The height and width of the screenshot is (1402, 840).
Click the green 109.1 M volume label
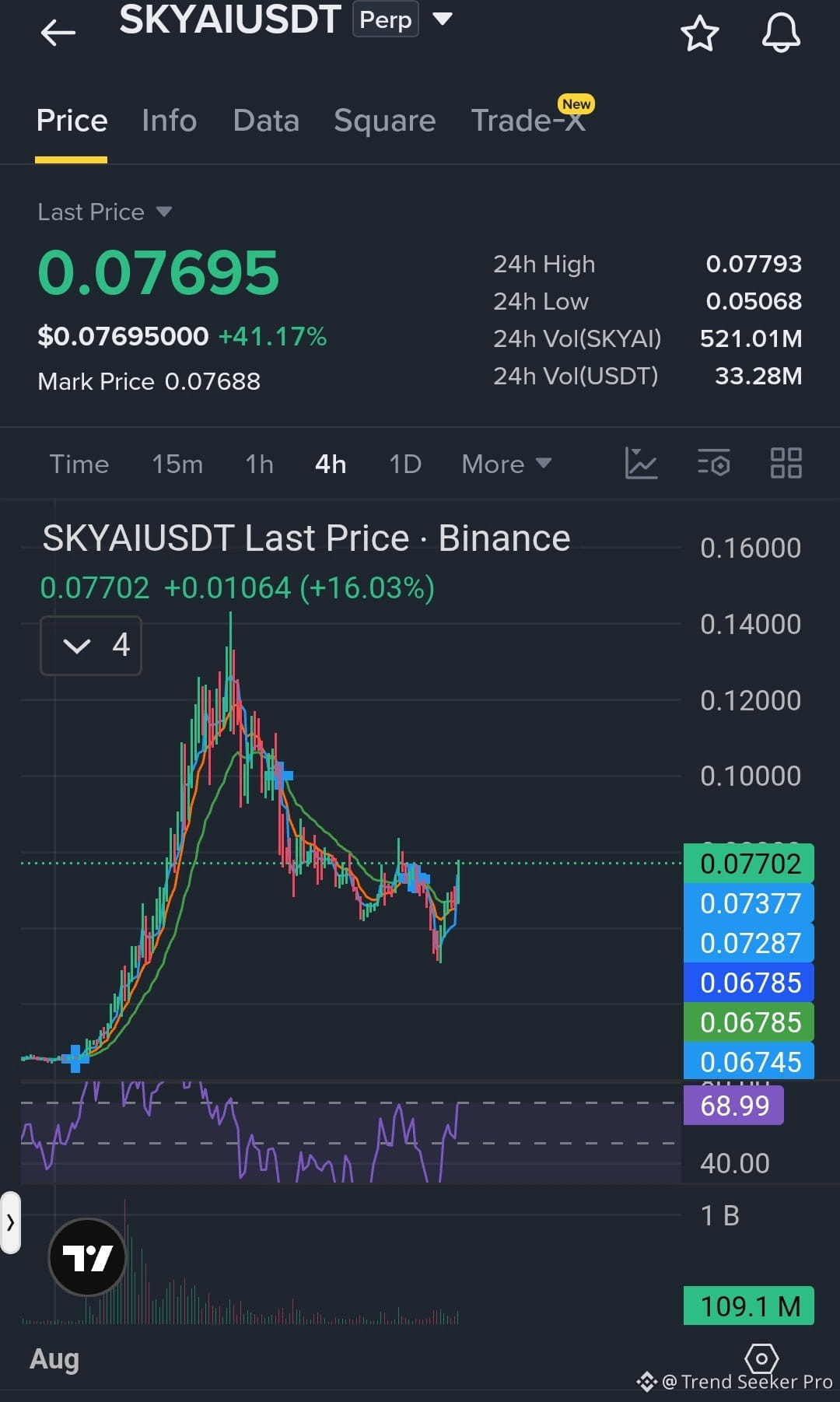(749, 1306)
